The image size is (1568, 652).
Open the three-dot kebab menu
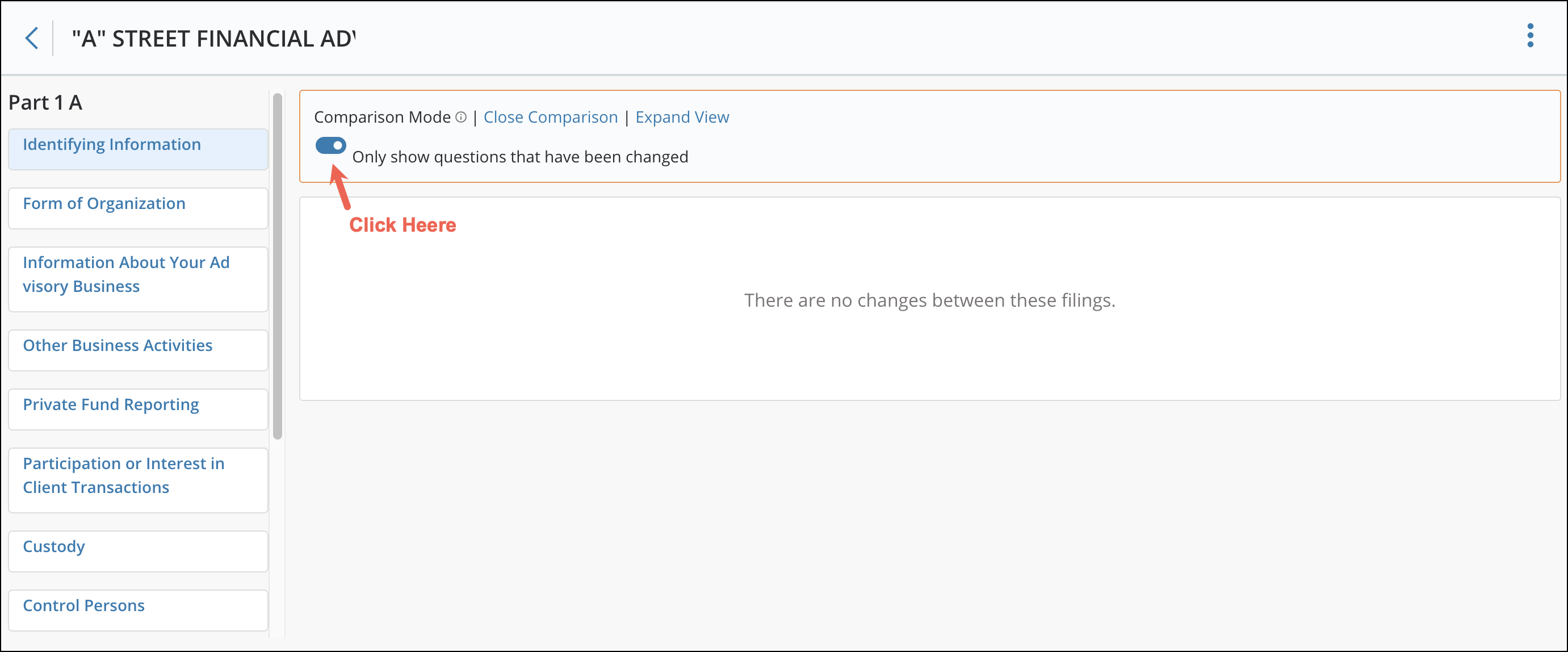(x=1529, y=35)
